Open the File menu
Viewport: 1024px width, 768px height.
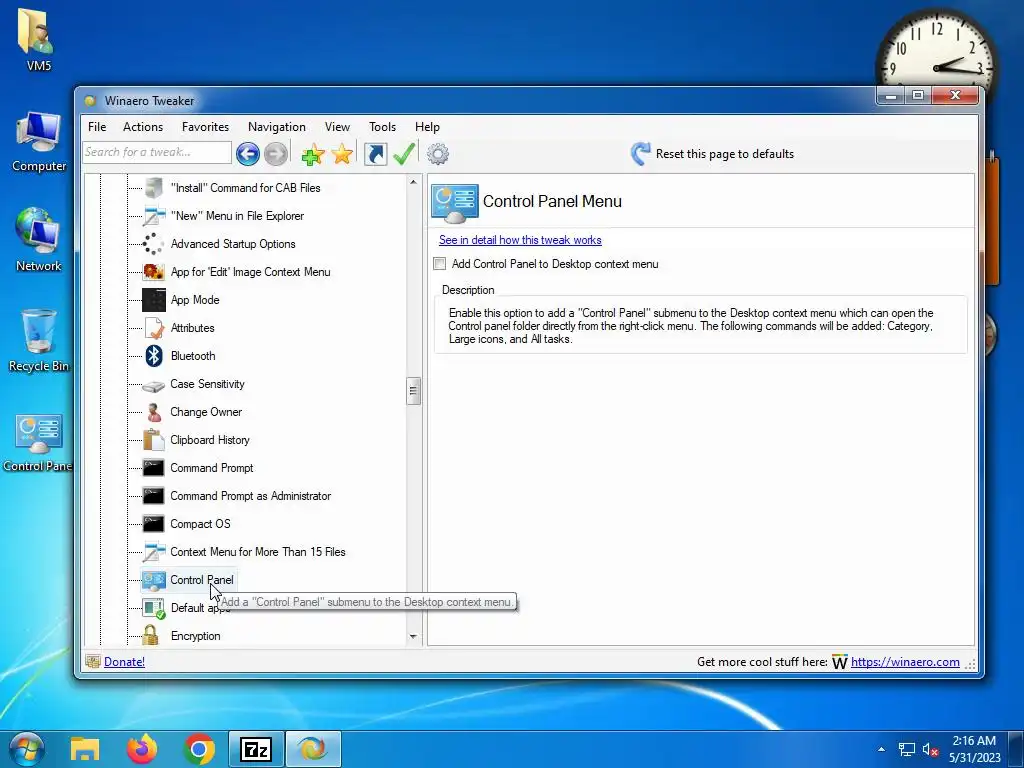[97, 127]
